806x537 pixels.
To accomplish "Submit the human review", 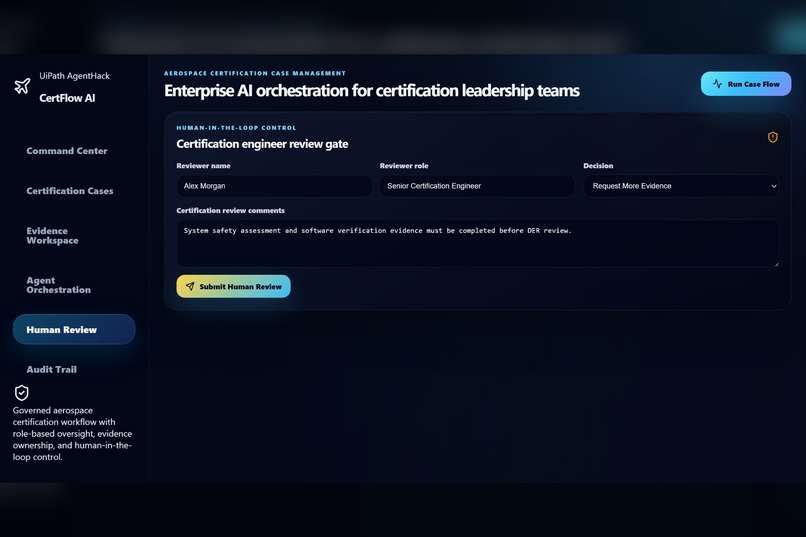I will (x=233, y=286).
